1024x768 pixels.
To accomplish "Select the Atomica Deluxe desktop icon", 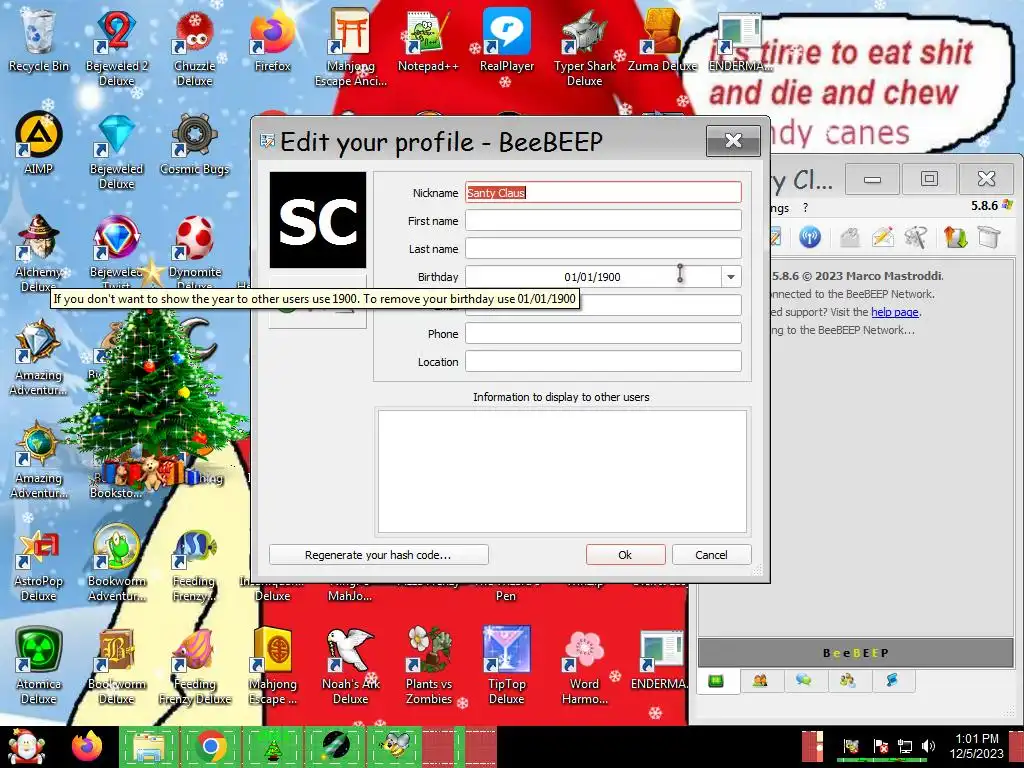I will pos(39,666).
